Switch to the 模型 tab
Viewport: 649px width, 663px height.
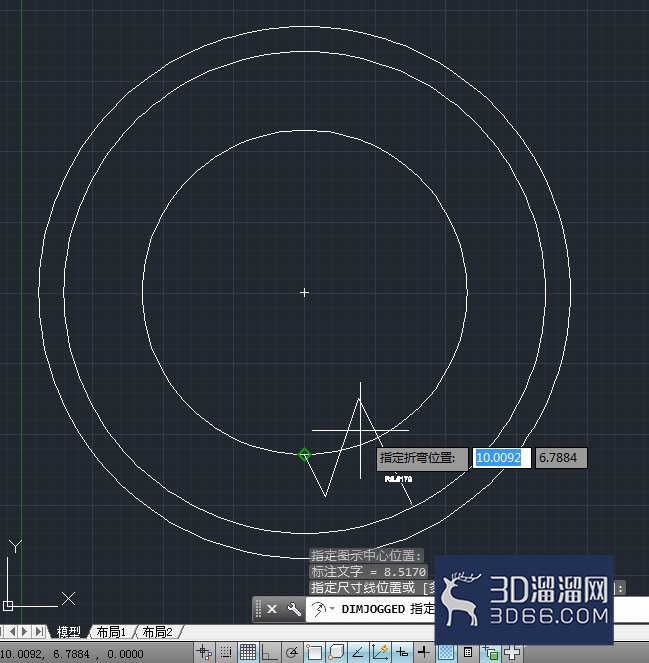click(68, 632)
